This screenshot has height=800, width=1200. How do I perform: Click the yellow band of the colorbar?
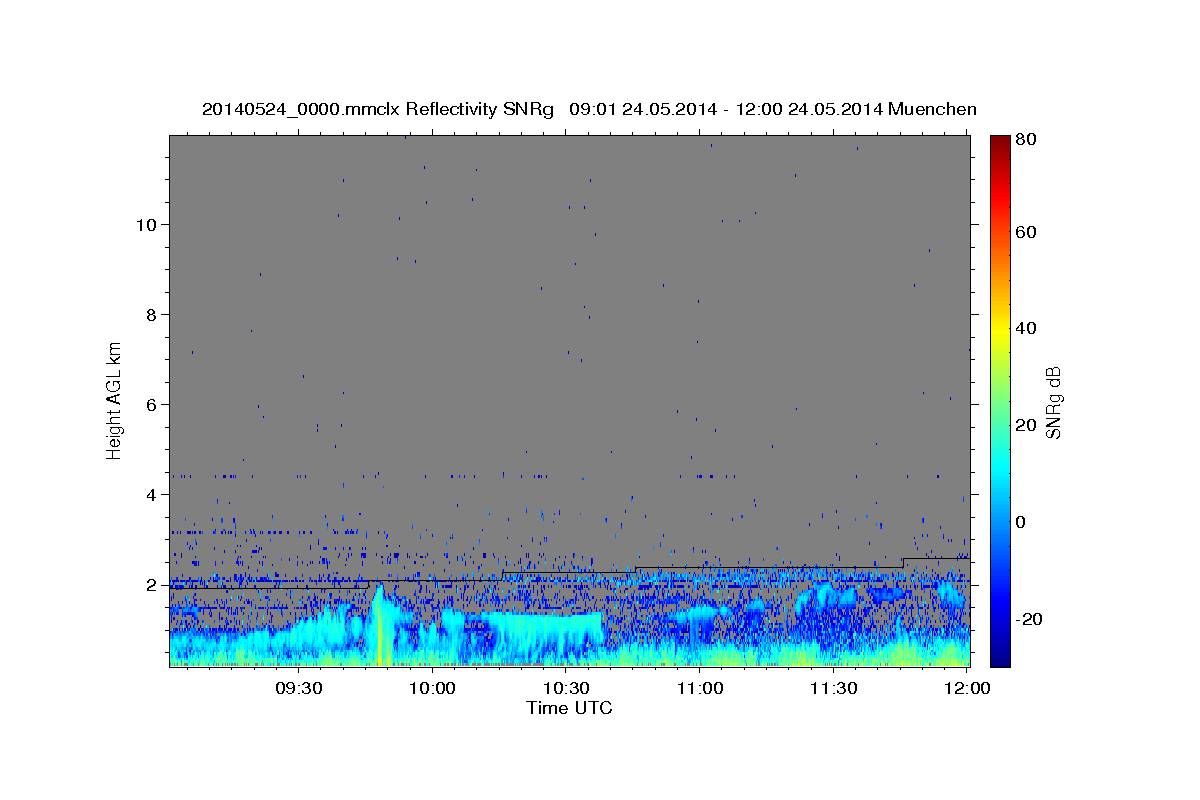pos(1000,330)
